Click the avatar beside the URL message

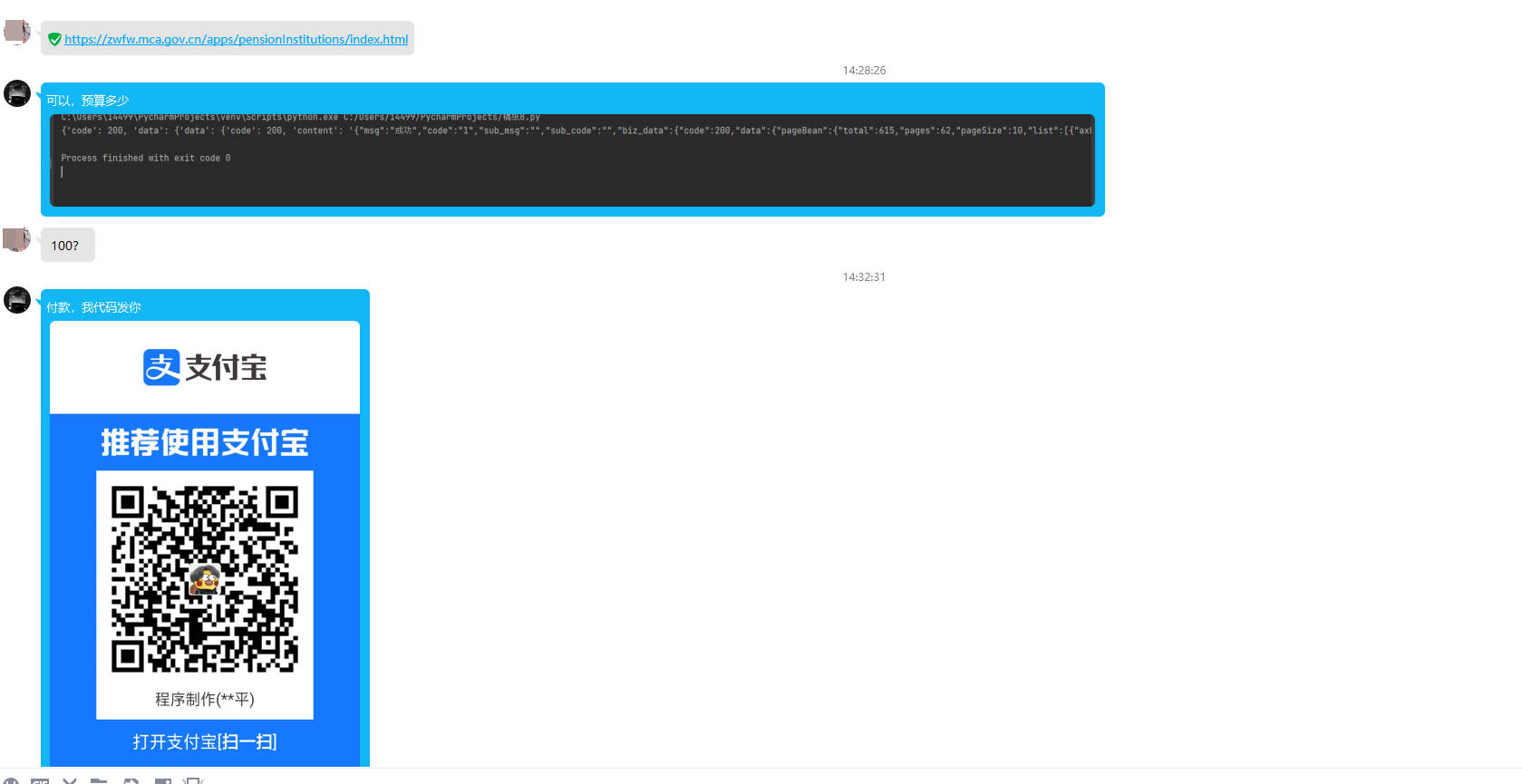tap(17, 33)
